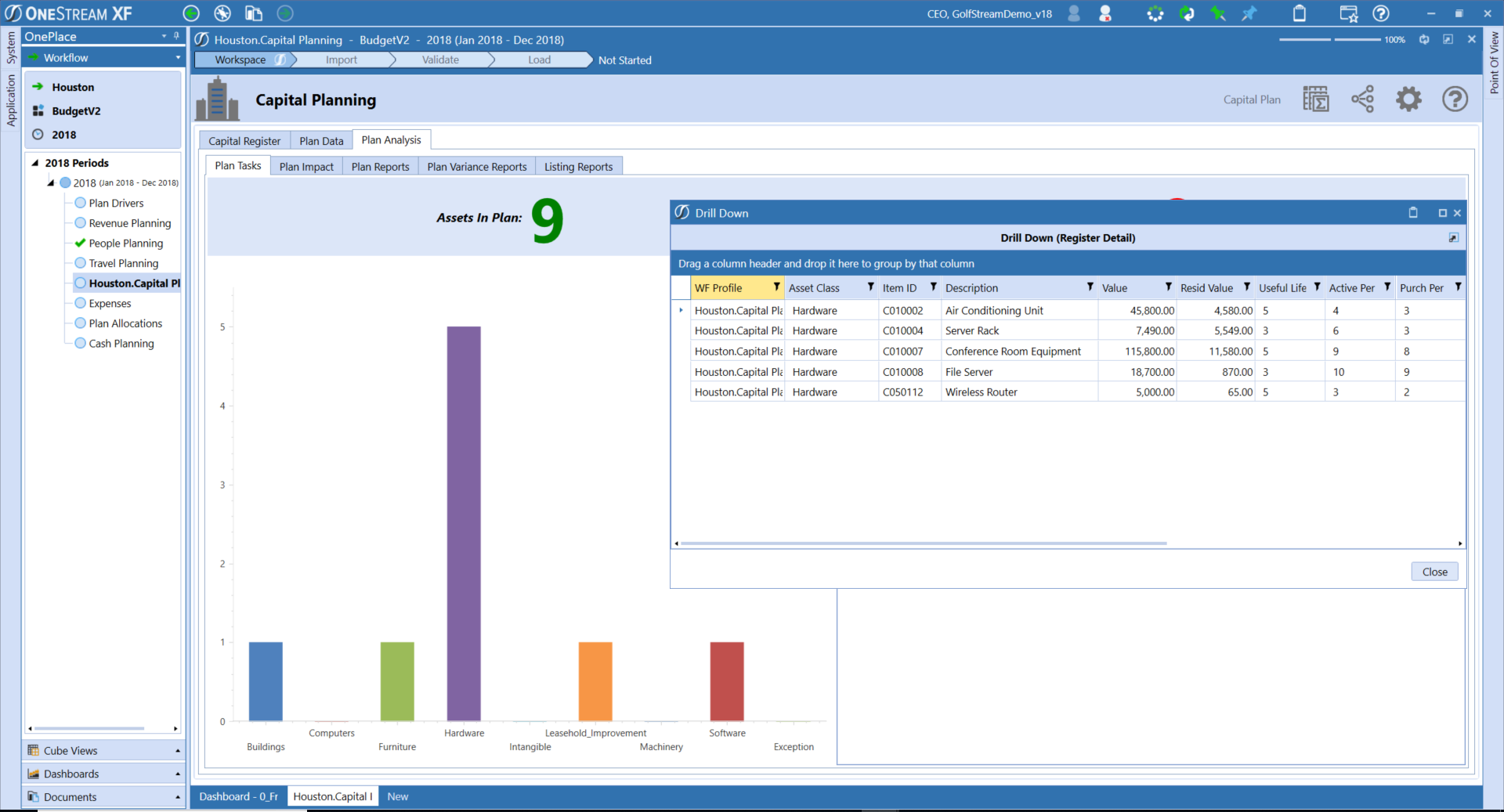
Task: Open the Resid Value column filter
Action: [x=1246, y=287]
